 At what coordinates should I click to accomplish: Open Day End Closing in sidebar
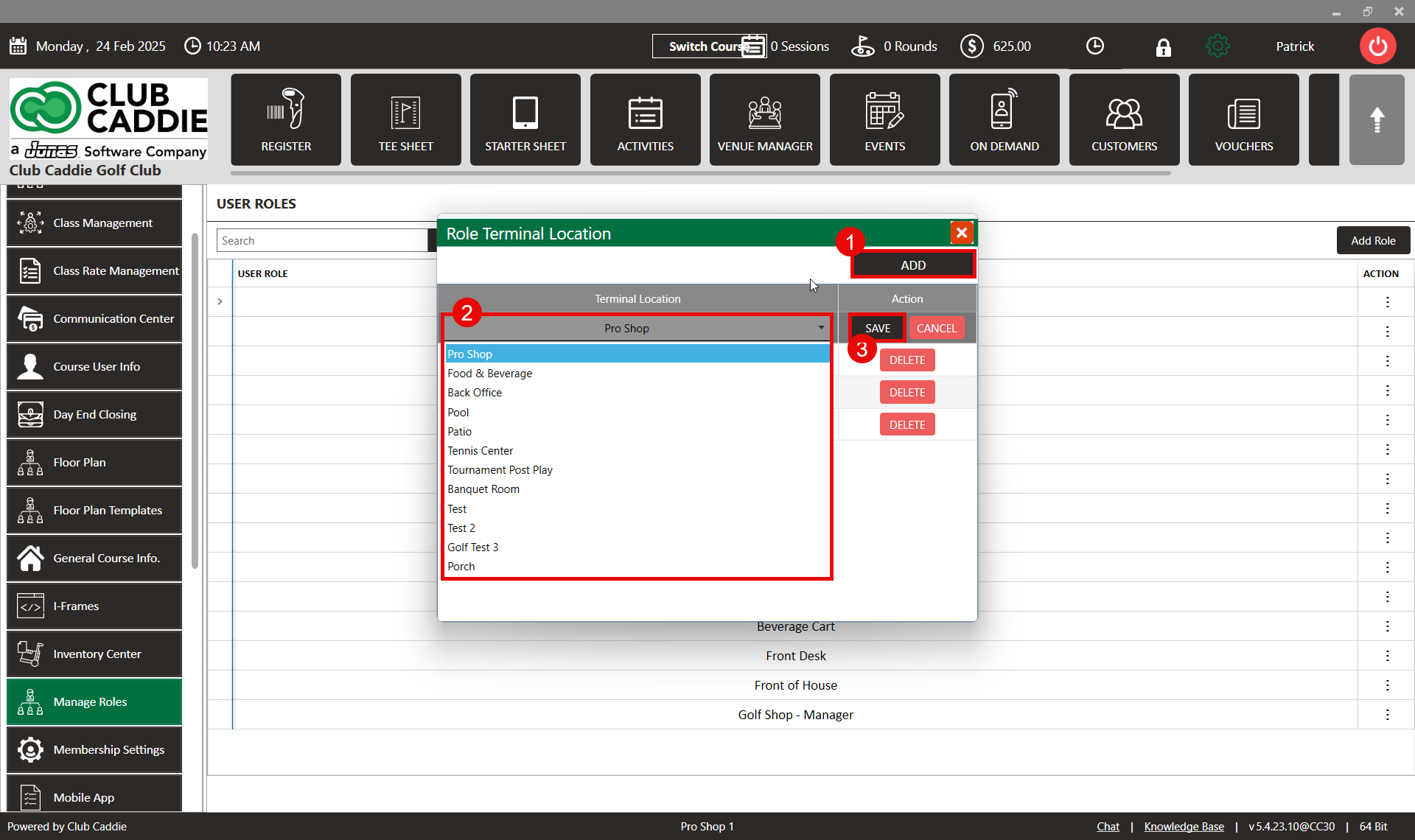tap(94, 414)
